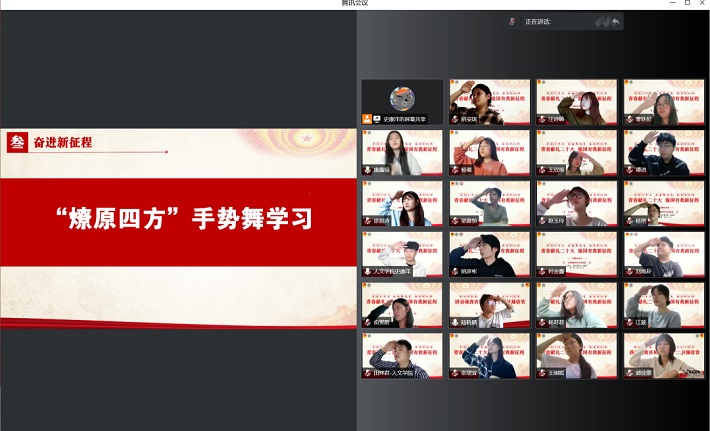
Task: Click the orange person icon on the screen share tile
Action: click(367, 119)
